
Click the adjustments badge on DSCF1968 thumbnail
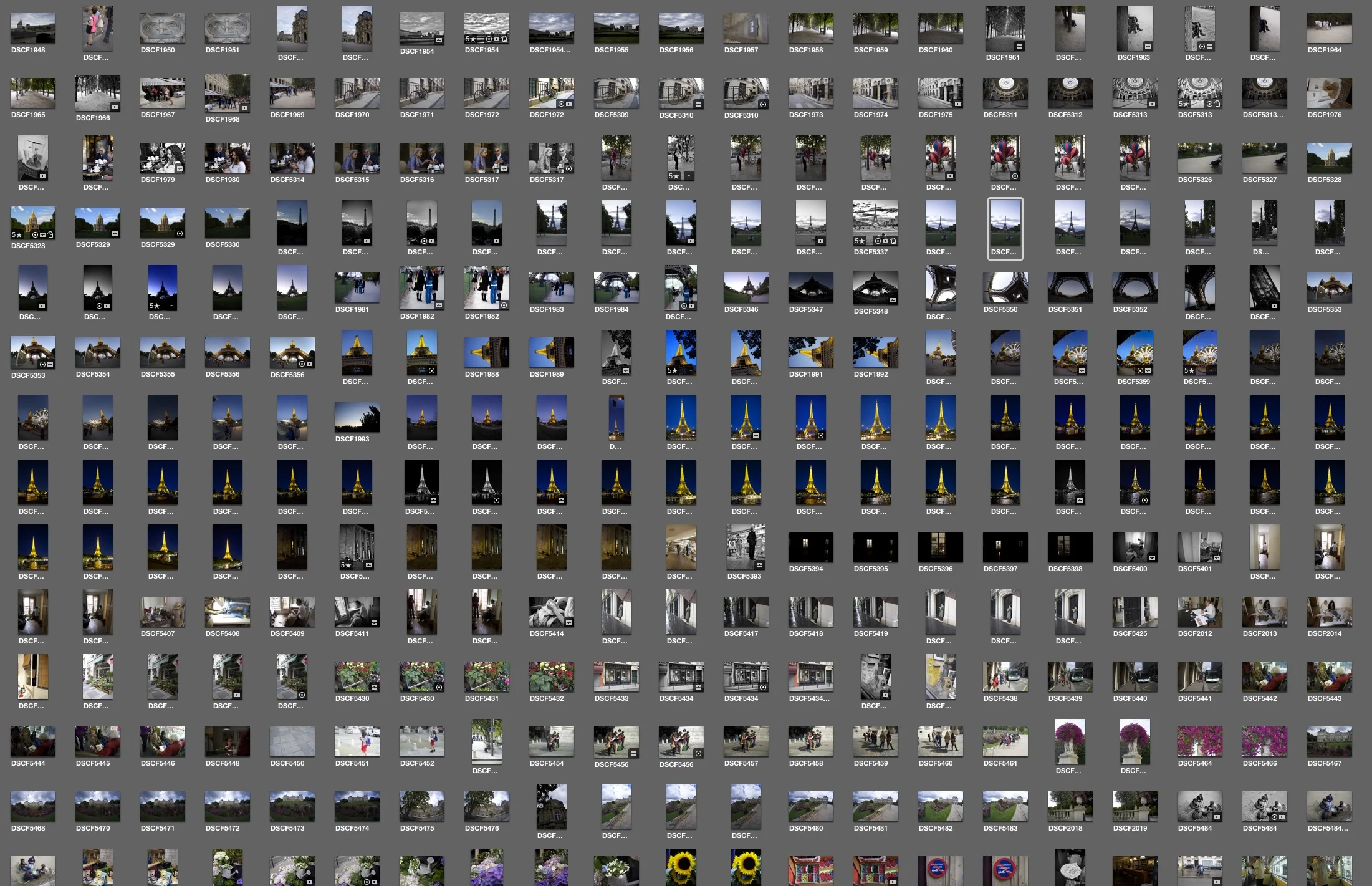point(244,108)
